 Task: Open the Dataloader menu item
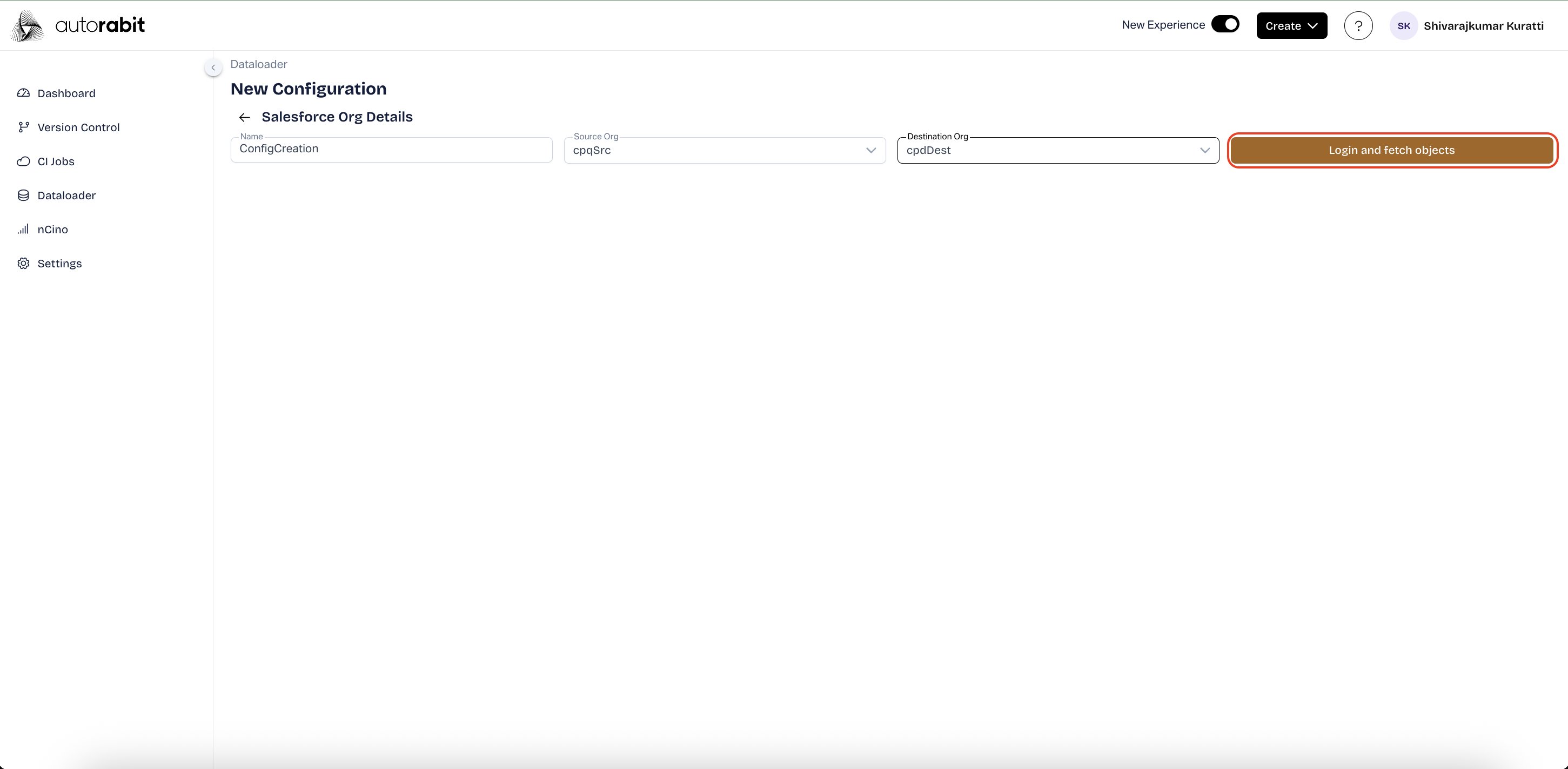click(66, 195)
